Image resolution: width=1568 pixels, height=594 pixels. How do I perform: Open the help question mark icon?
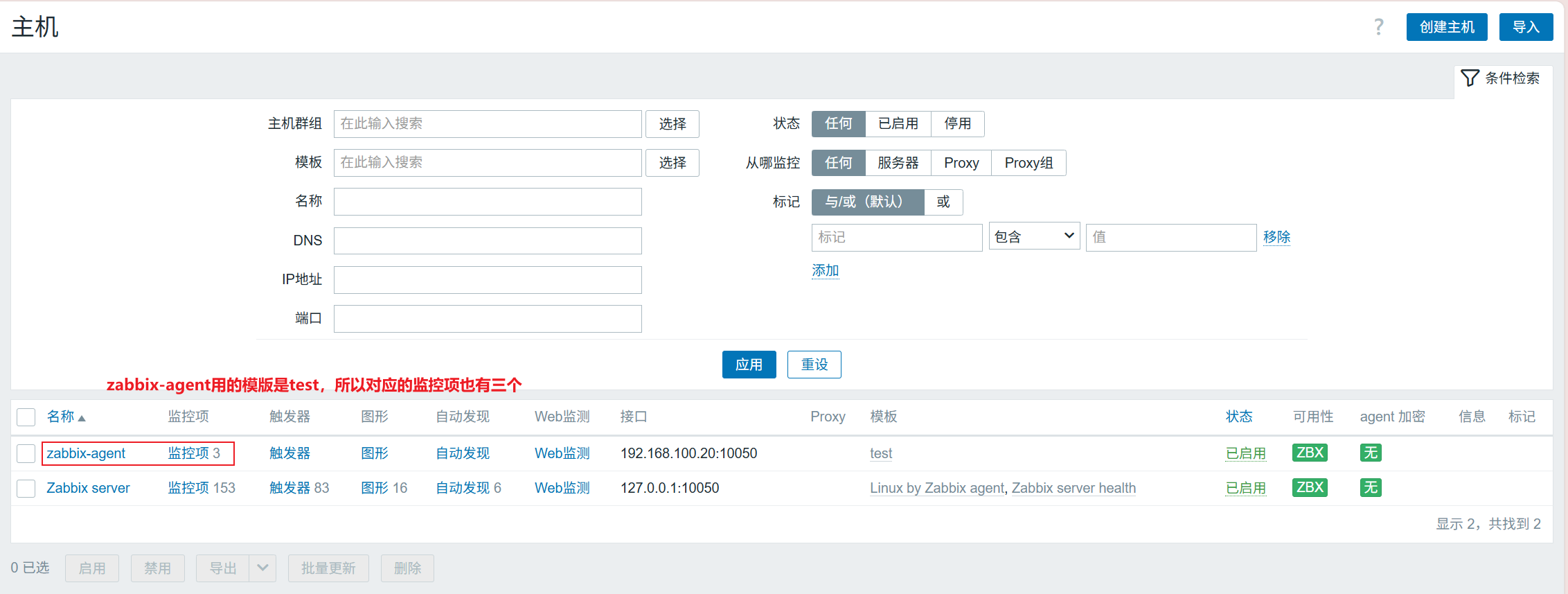tap(1378, 27)
